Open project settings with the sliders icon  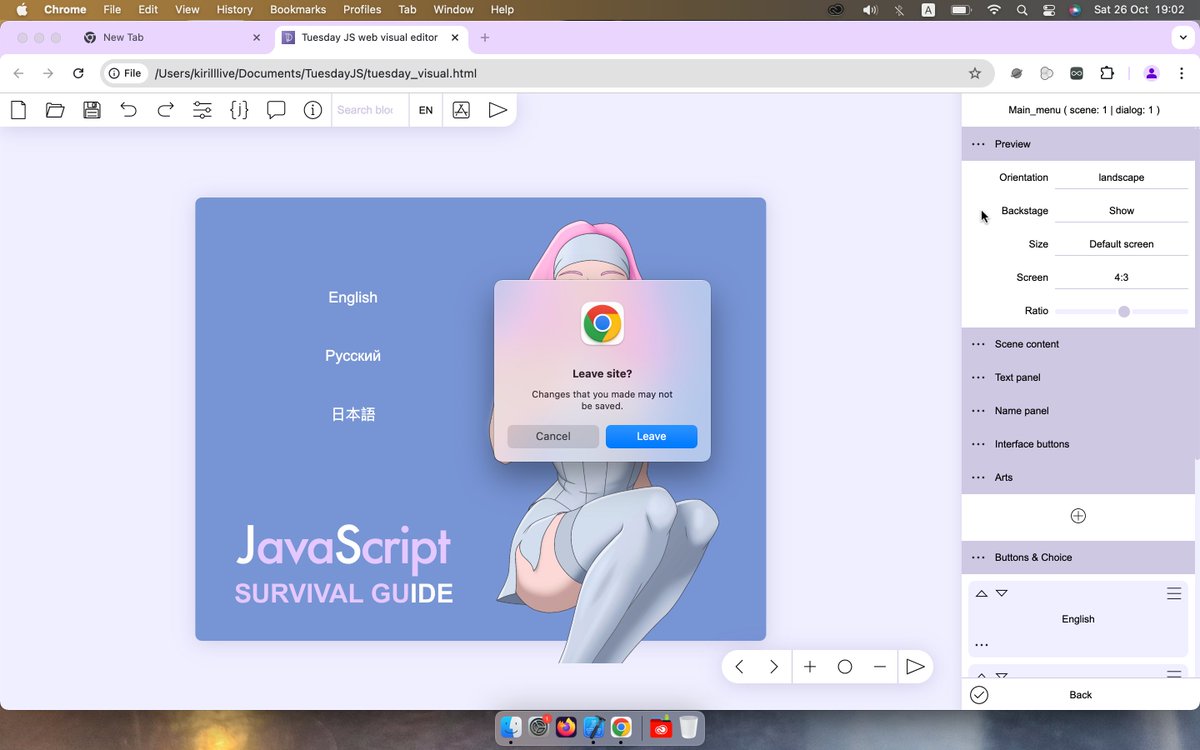coord(202,110)
